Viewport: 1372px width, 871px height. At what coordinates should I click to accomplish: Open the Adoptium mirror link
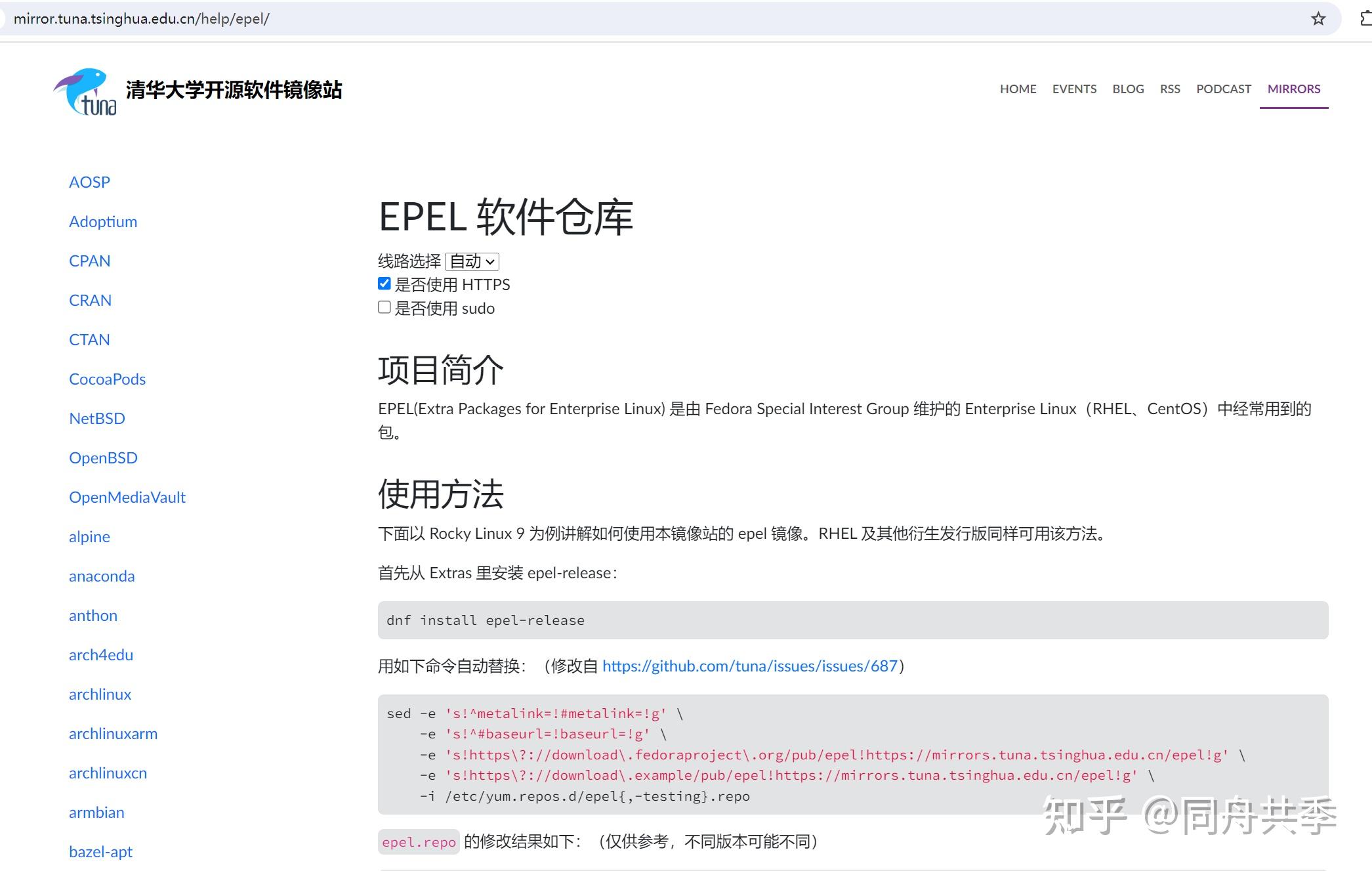click(102, 221)
